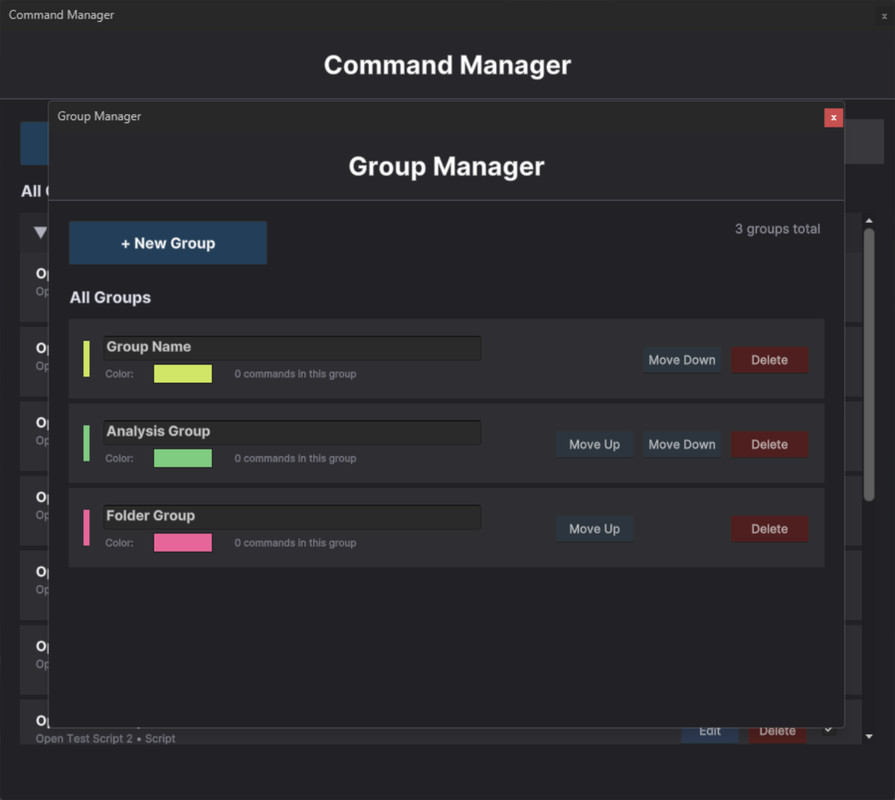Open the green color swatch for Analysis Group
The image size is (895, 800).
click(182, 457)
